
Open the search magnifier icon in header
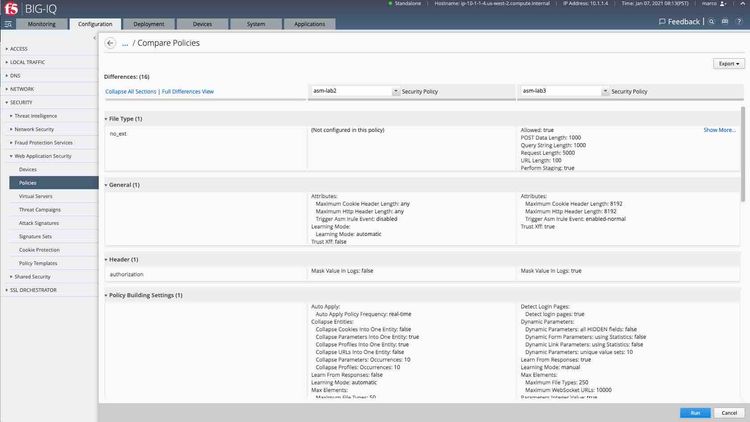(712, 22)
